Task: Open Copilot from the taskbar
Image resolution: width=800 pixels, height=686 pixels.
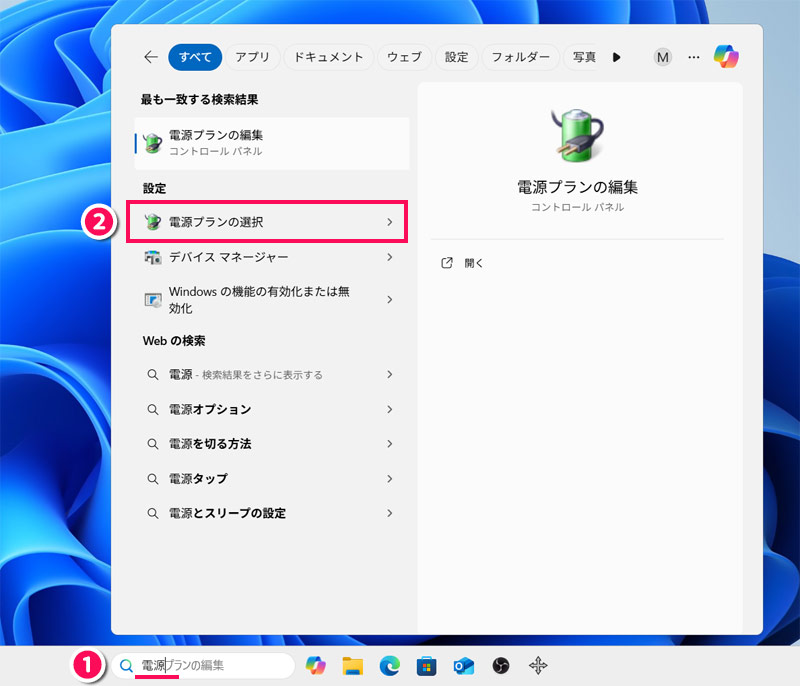Action: (x=316, y=665)
